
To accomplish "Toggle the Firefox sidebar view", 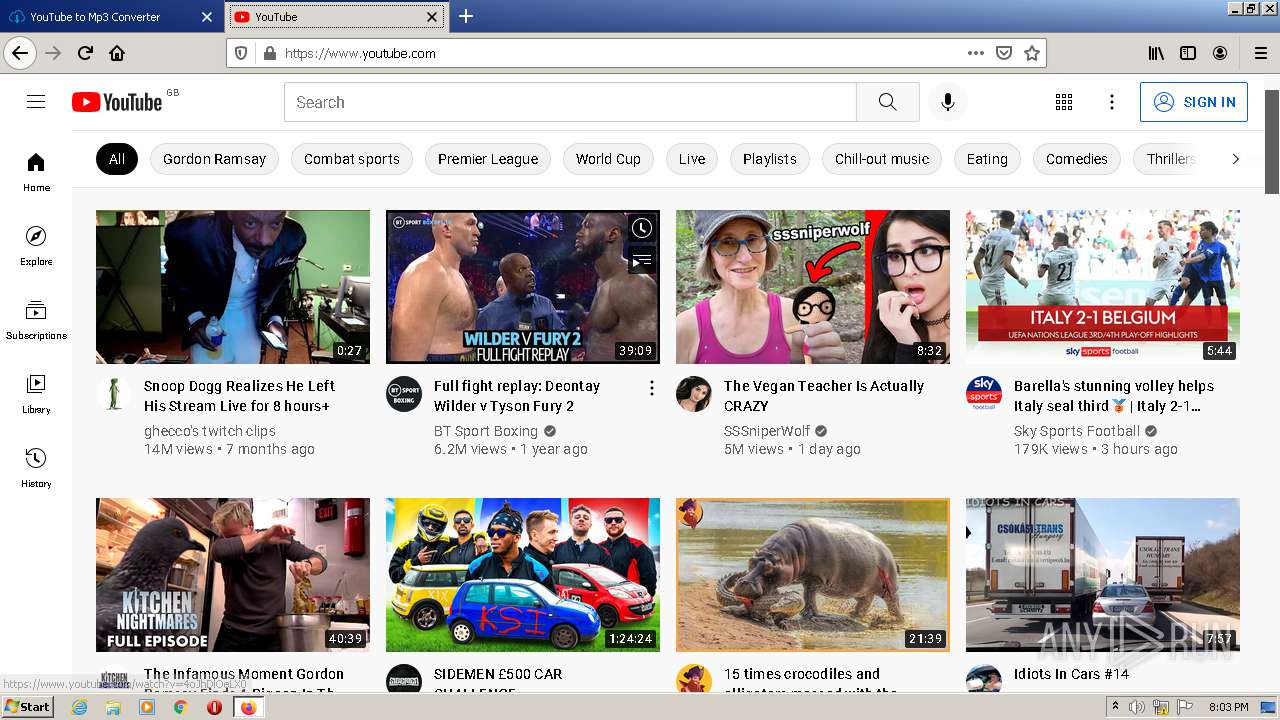I will click(x=1188, y=53).
